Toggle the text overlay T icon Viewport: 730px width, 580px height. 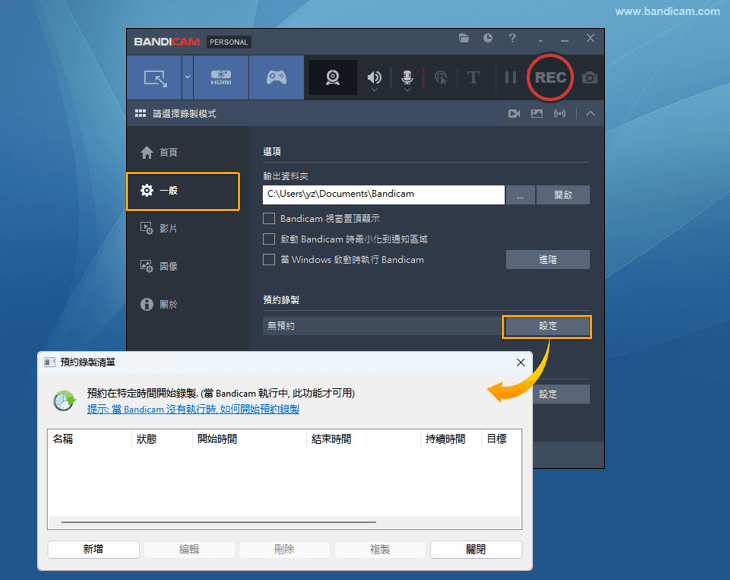473,77
